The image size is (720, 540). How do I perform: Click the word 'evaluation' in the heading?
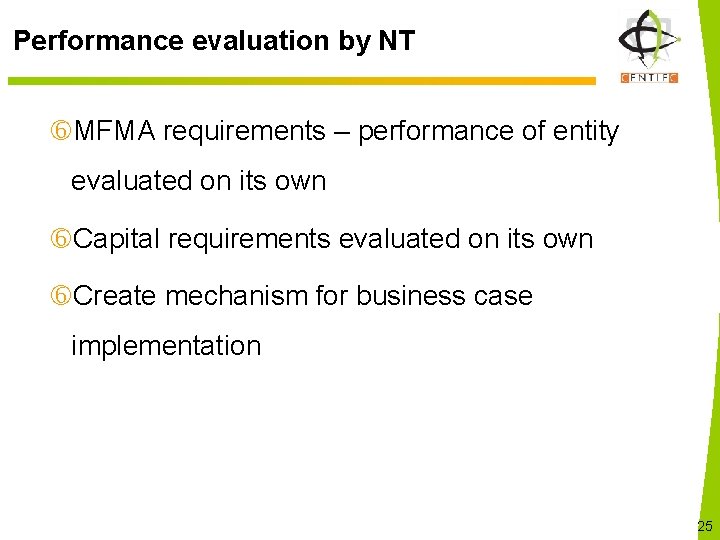[x=261, y=40]
